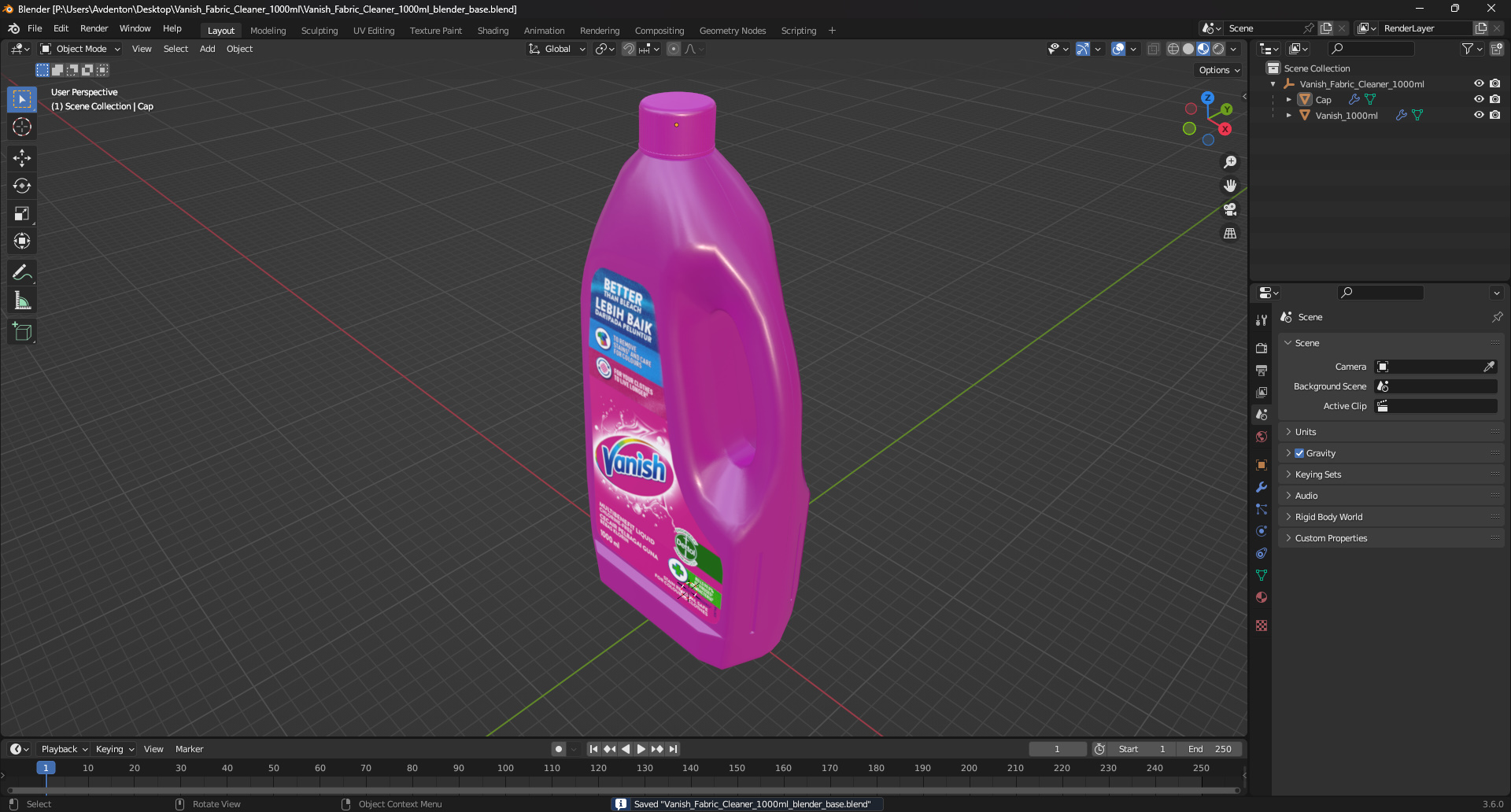
Task: Switch to wireframe shading
Action: 1173,49
